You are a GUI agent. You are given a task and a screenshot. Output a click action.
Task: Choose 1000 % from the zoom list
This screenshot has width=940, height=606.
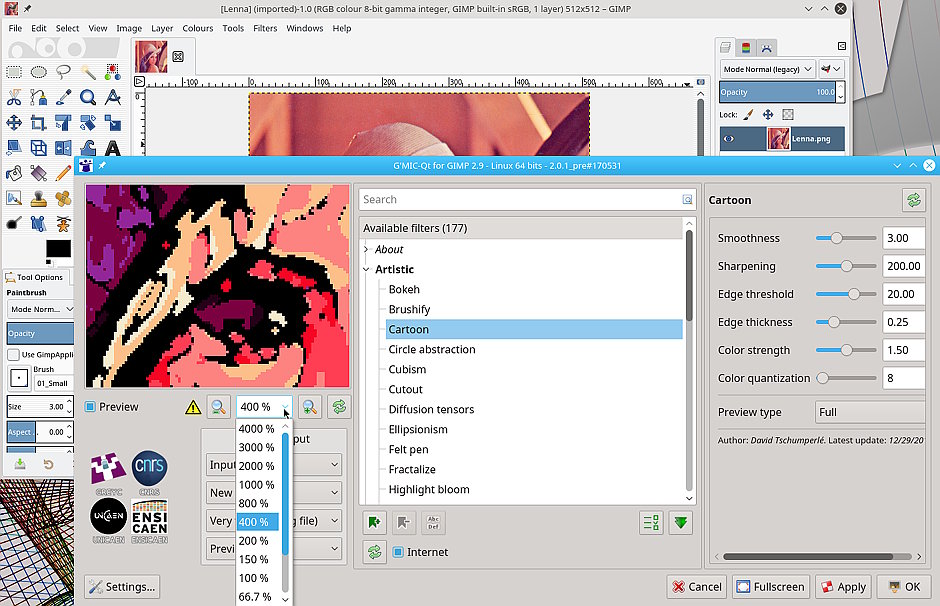(257, 484)
